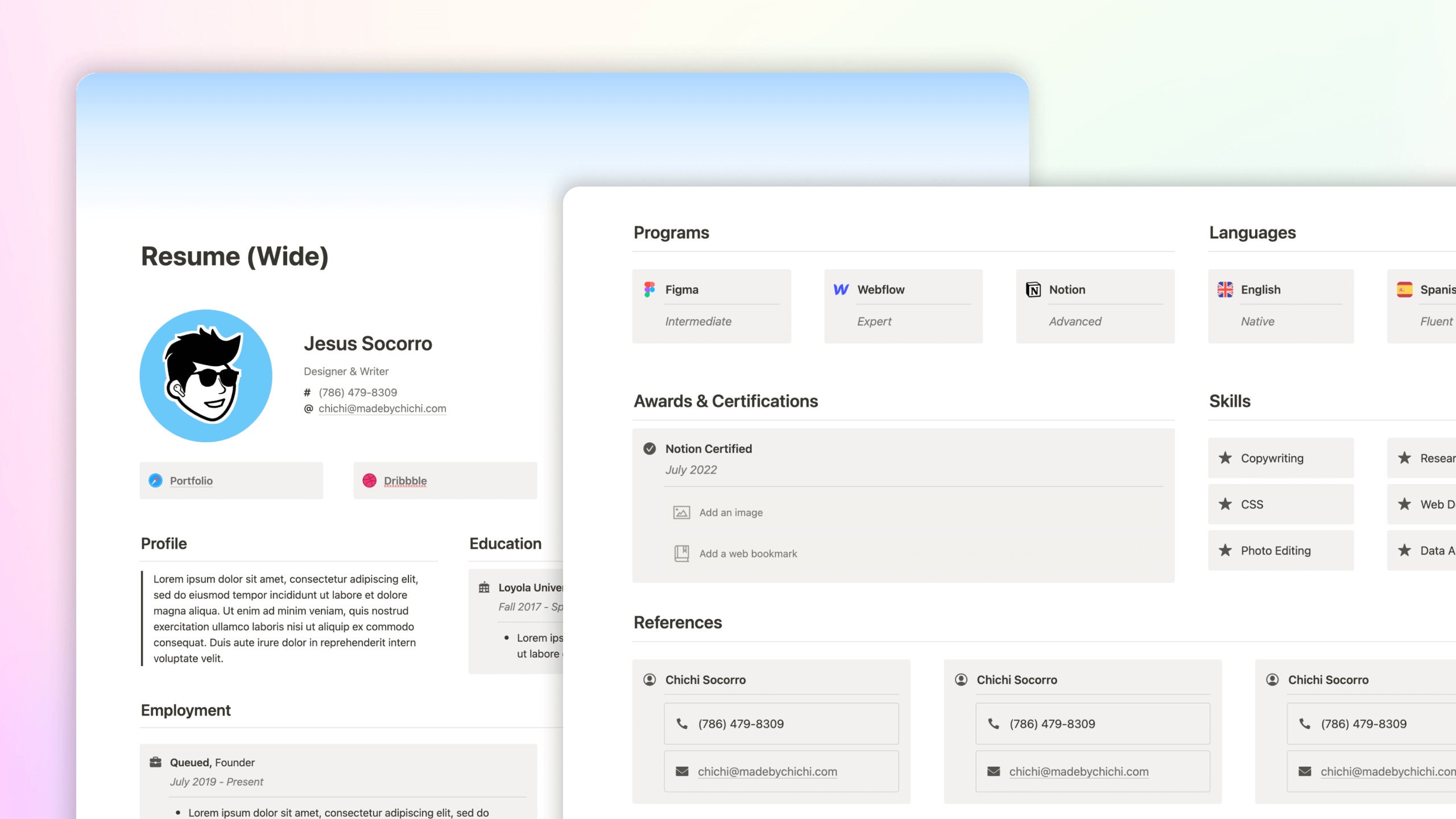1456x819 pixels.
Task: Click the UK flag beside English
Action: pyautogui.click(x=1225, y=289)
